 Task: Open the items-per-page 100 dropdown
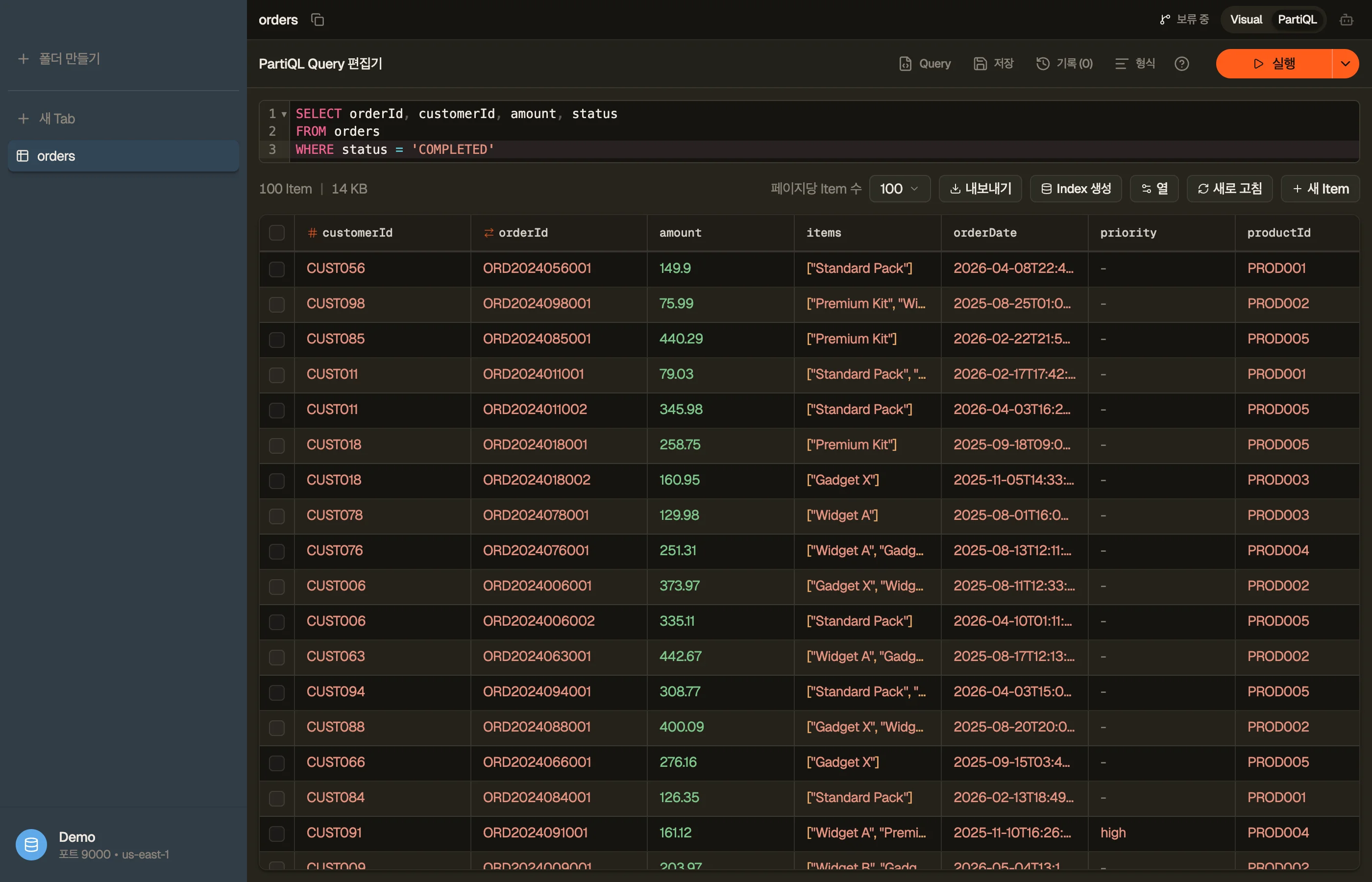(900, 189)
